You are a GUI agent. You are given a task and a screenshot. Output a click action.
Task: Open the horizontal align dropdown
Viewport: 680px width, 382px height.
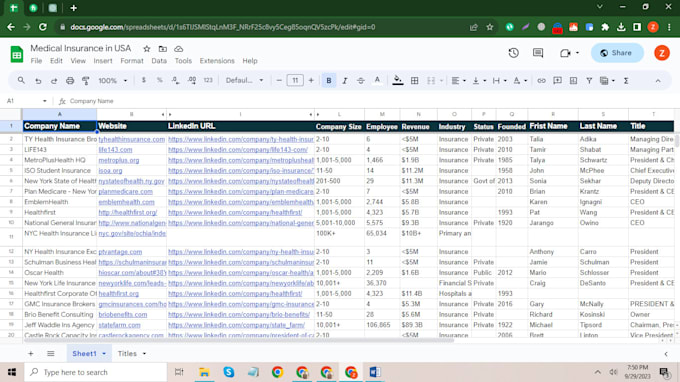(458, 81)
